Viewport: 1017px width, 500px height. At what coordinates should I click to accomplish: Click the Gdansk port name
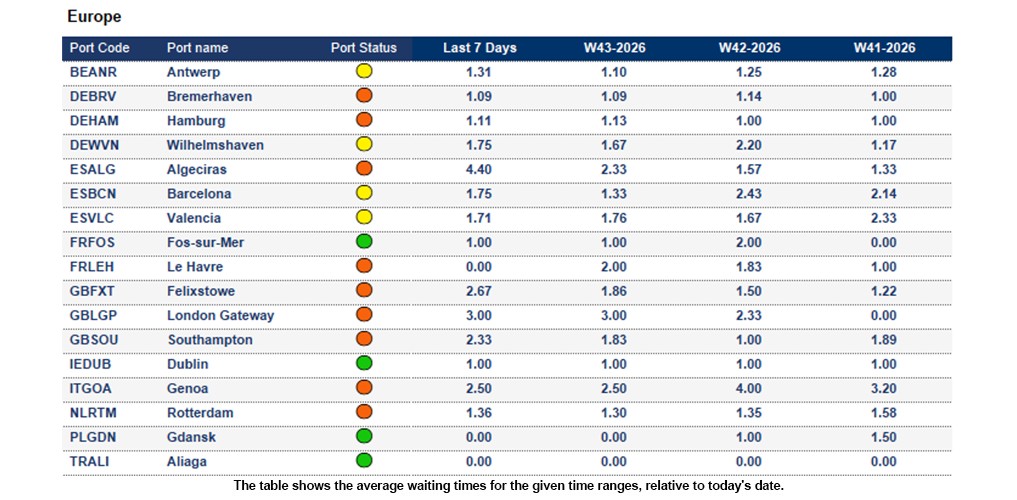pos(191,437)
